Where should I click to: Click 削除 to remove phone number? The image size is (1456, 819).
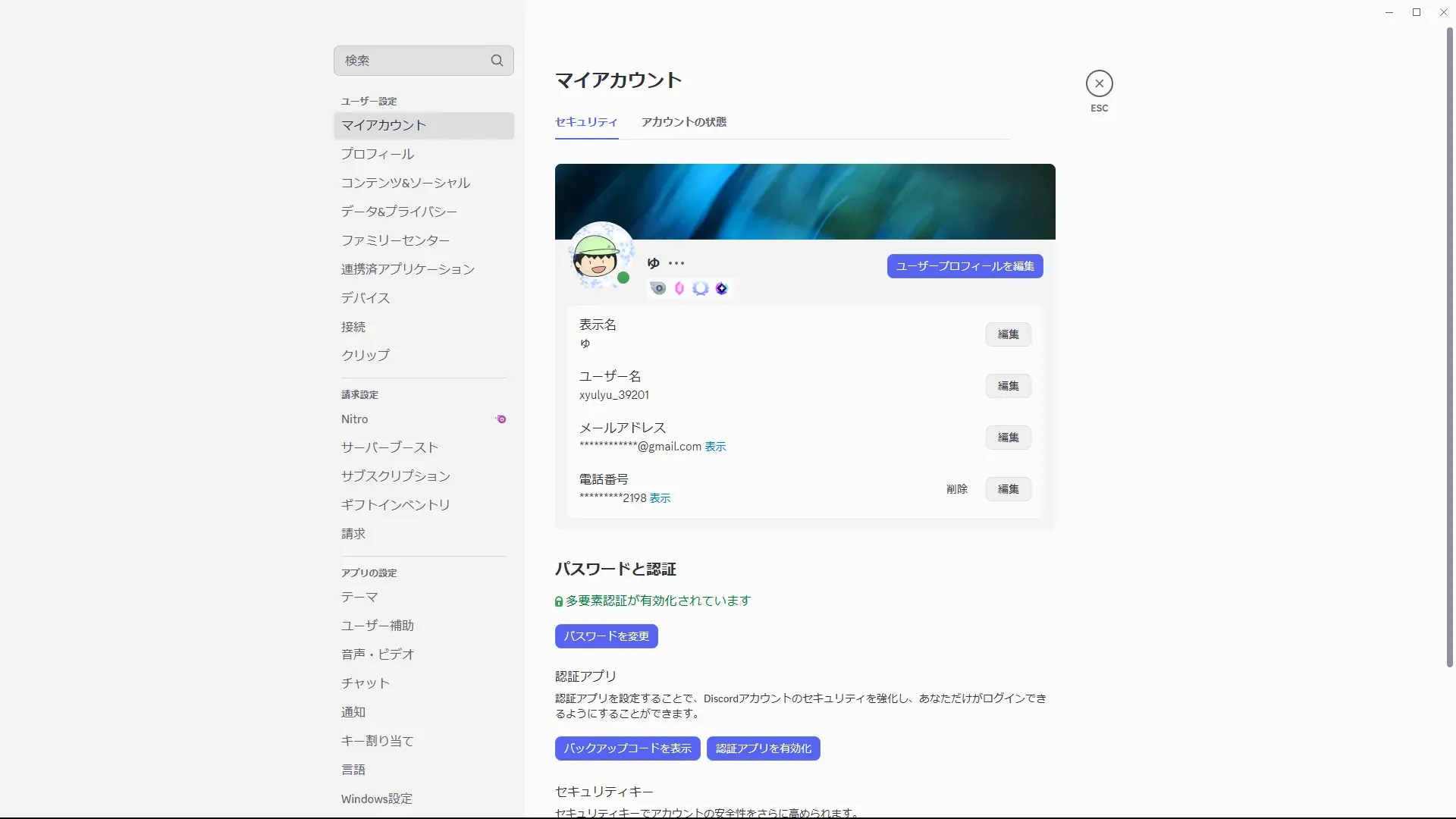point(956,489)
